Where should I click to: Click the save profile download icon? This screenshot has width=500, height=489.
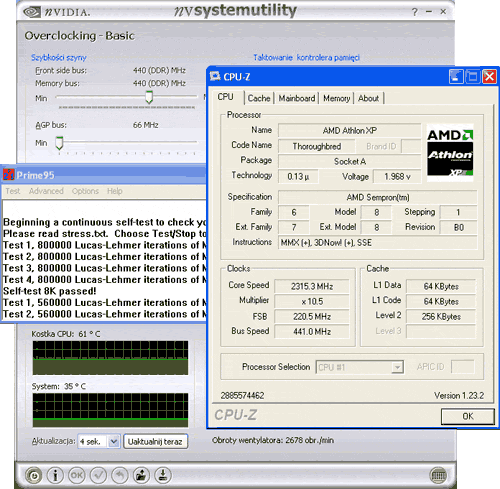coord(163,475)
